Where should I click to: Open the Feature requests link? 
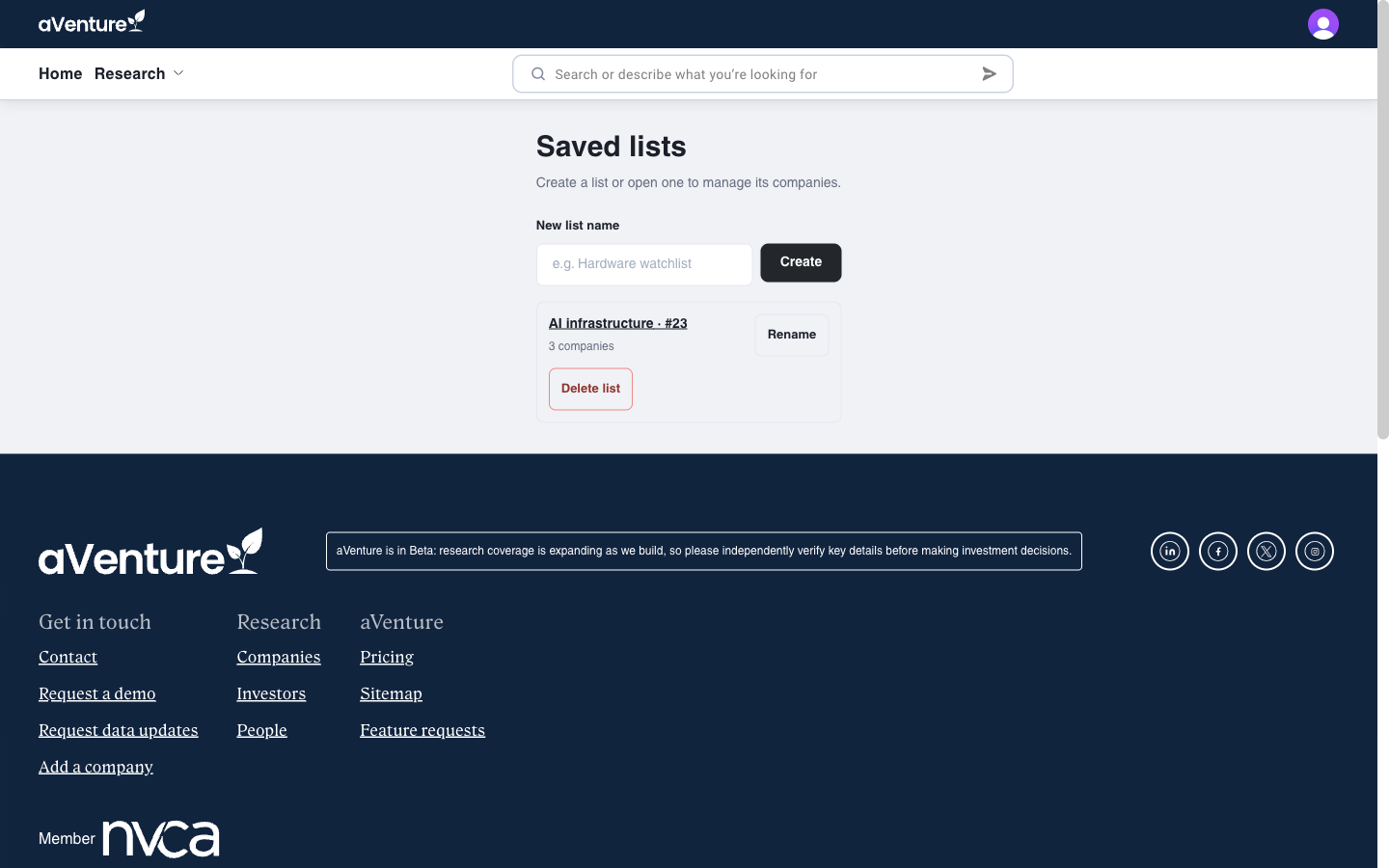[422, 730]
